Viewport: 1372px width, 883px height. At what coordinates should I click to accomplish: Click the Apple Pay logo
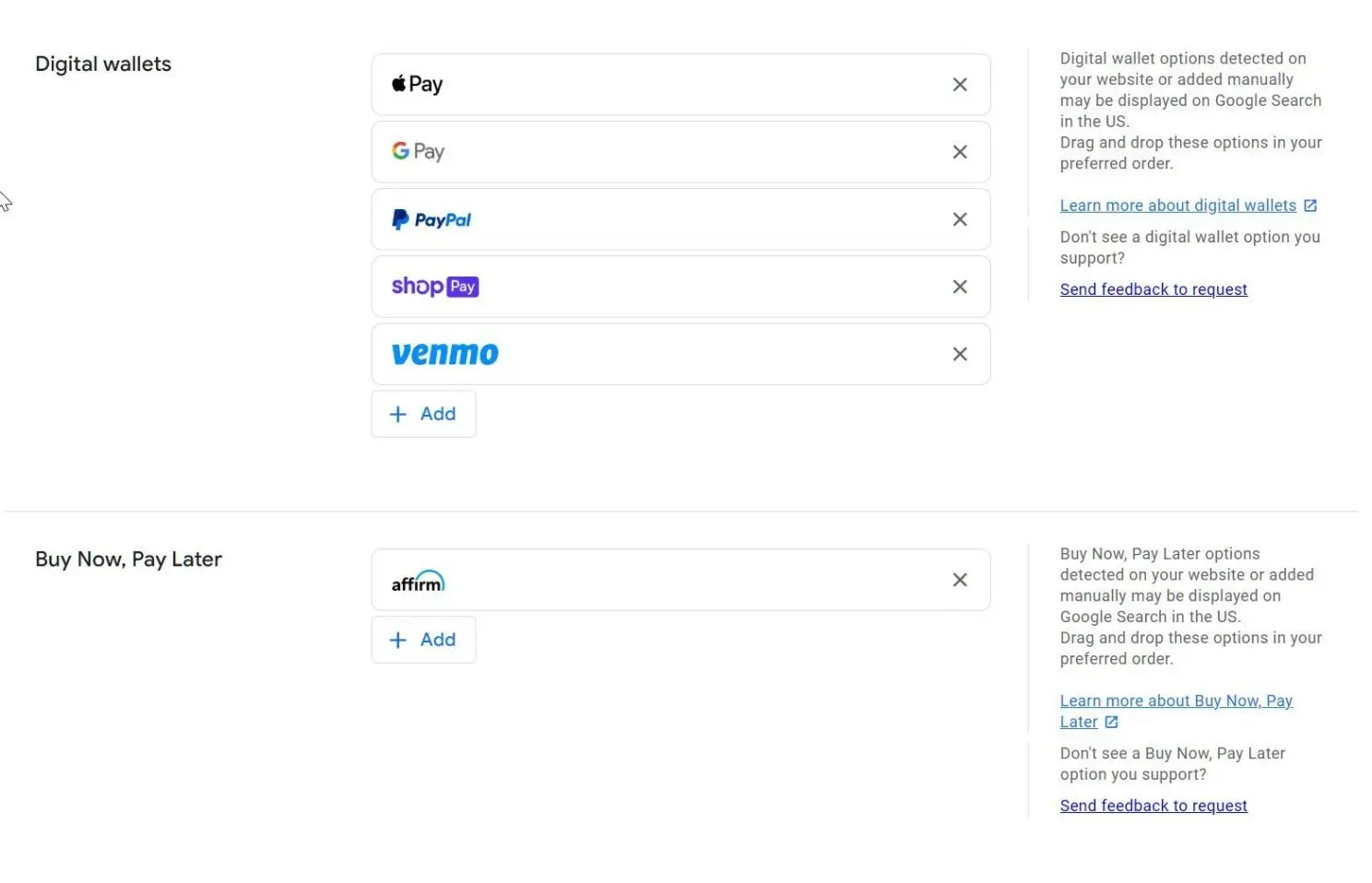[418, 85]
